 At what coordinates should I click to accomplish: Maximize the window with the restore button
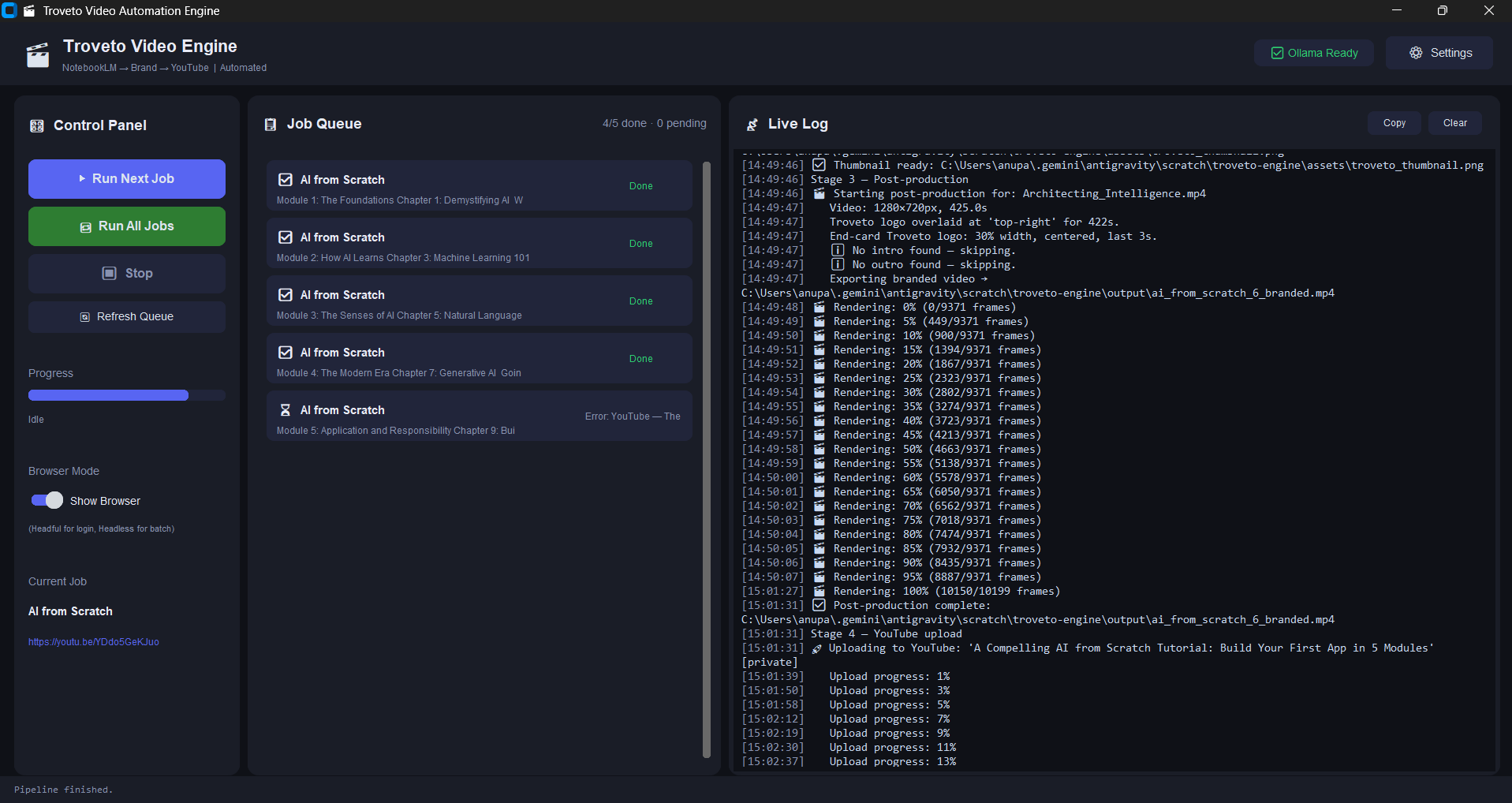coord(1443,11)
